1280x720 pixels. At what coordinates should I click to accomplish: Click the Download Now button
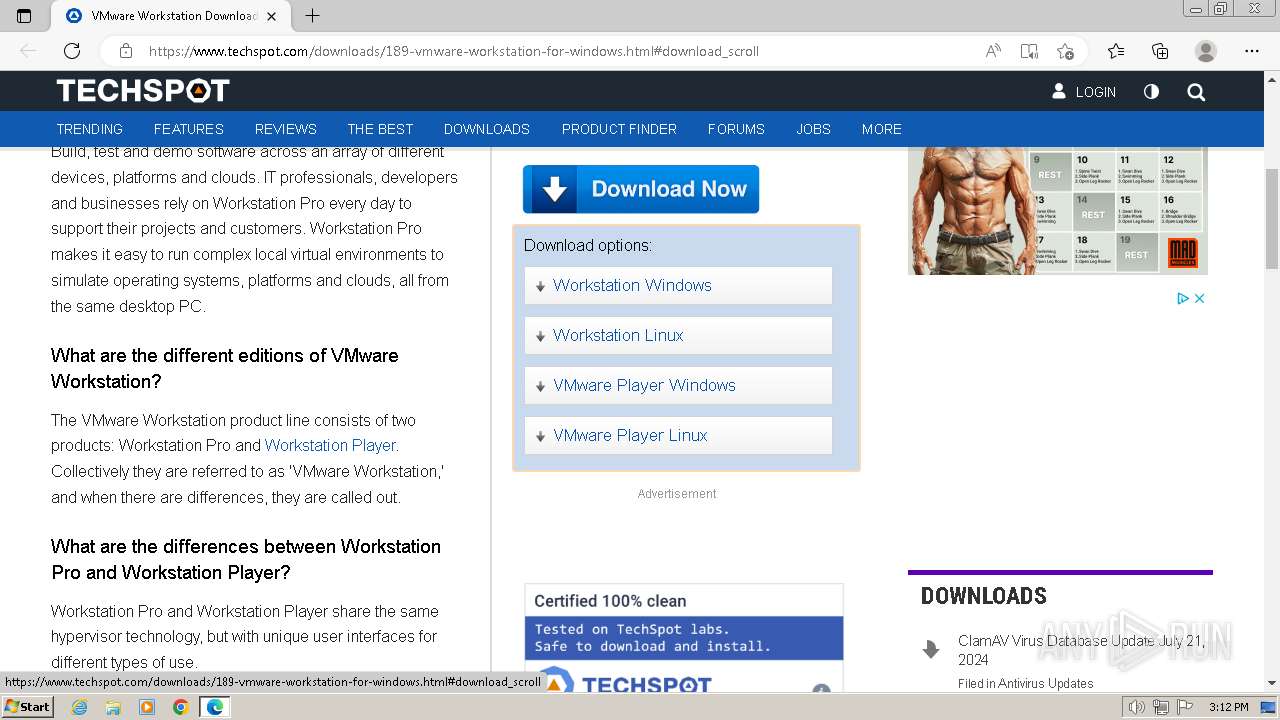(641, 189)
